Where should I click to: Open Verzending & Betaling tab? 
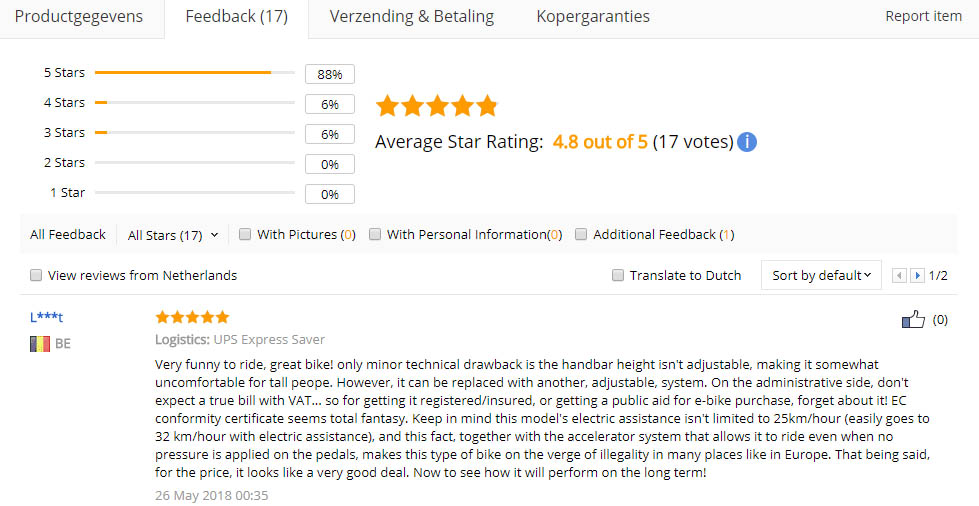[x=412, y=17]
